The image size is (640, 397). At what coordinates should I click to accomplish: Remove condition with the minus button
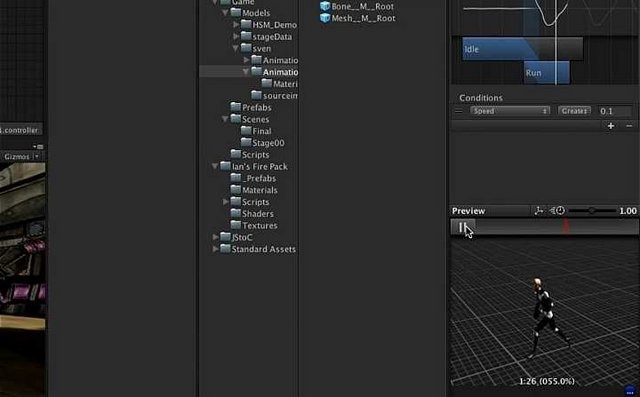[629, 126]
